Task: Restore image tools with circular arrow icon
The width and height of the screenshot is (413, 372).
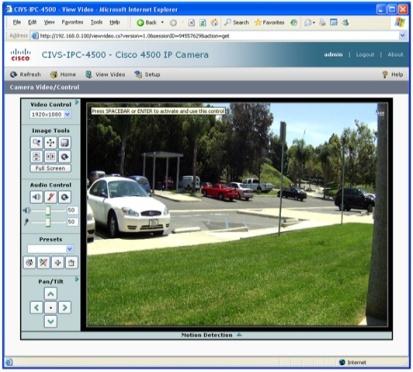Action: 64,156
